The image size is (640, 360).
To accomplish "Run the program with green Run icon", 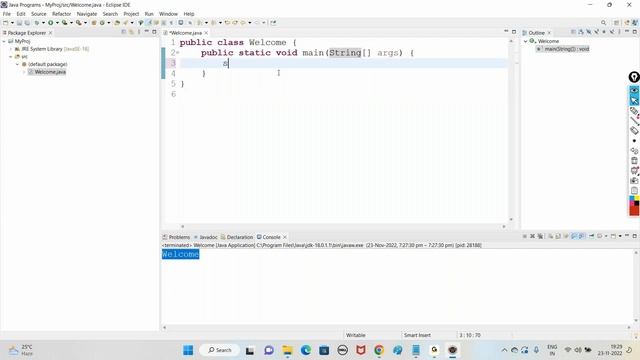I will pos(51,23).
